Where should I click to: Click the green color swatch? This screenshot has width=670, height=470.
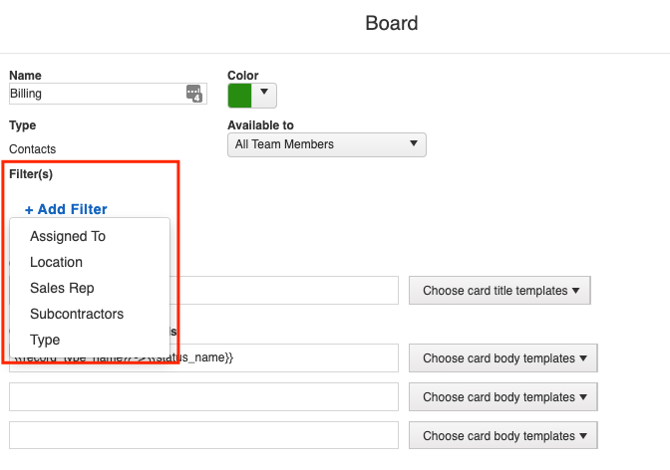(240, 95)
